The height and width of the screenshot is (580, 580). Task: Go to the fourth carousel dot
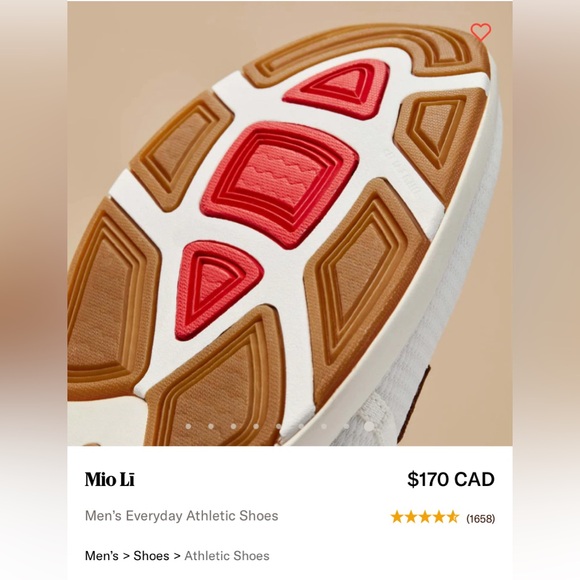[x=256, y=426]
